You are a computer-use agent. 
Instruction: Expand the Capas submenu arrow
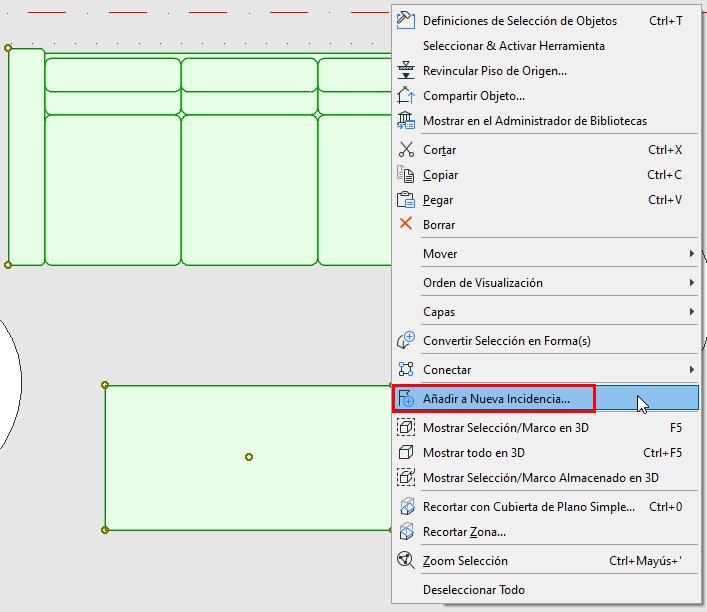[692, 312]
